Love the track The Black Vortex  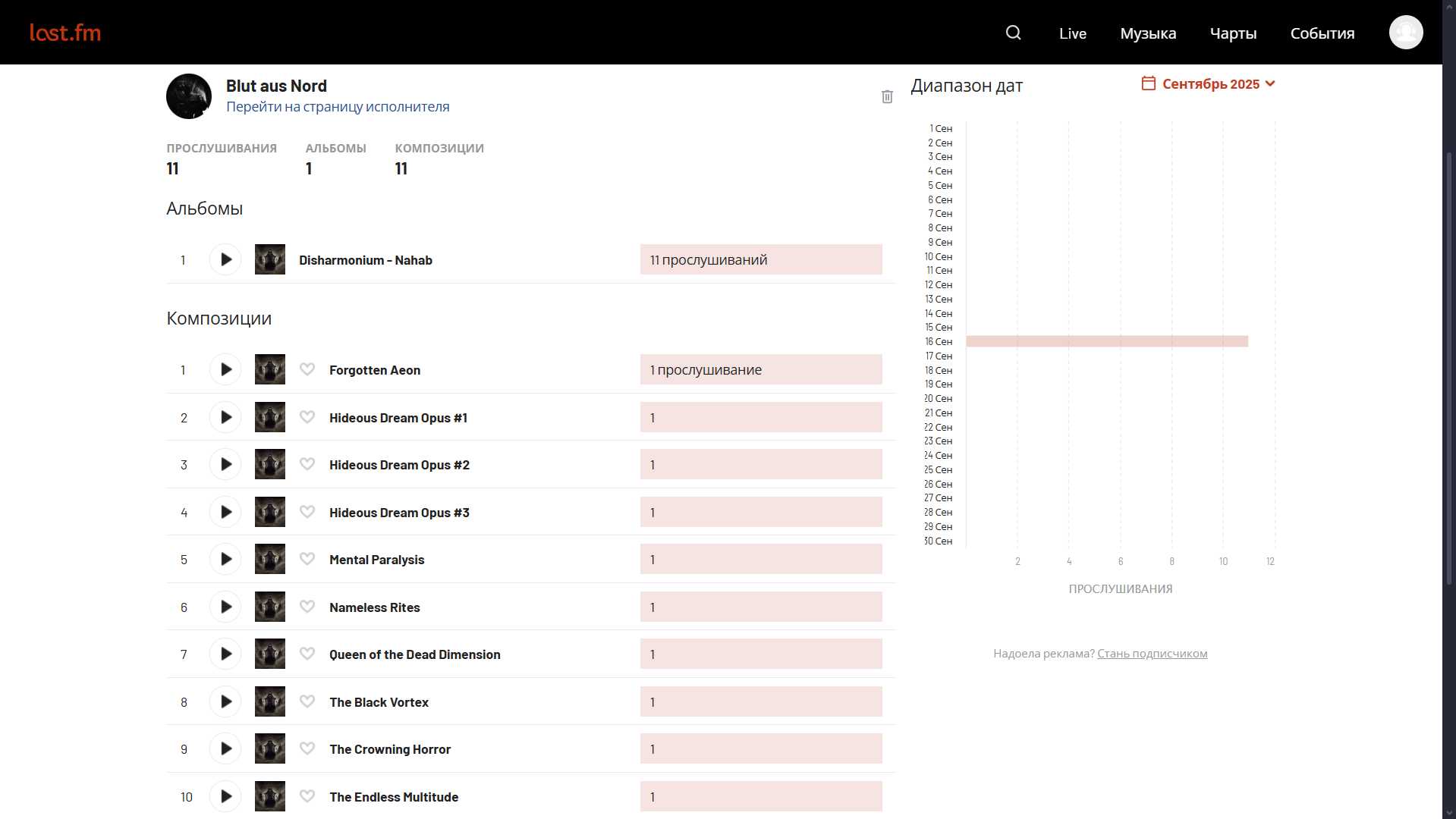point(307,701)
